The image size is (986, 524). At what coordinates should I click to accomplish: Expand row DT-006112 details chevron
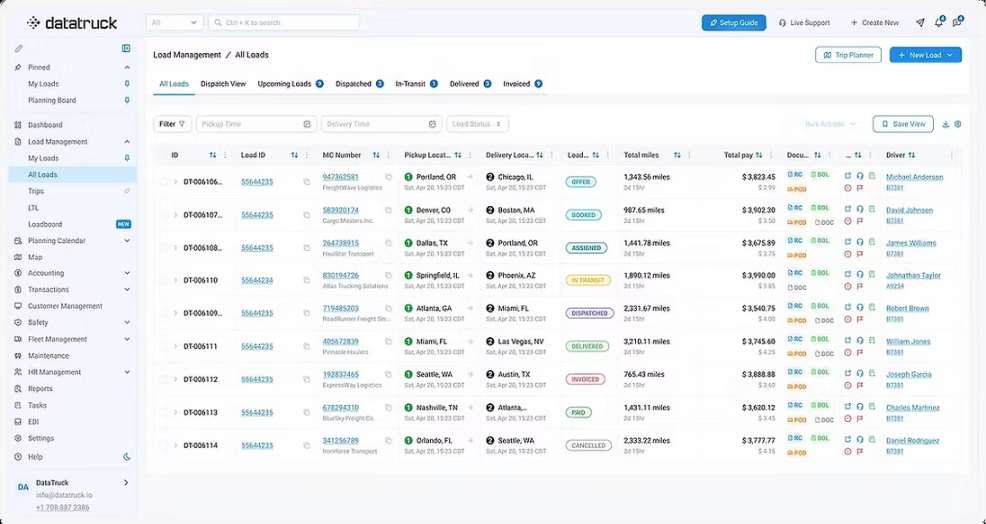(176, 380)
